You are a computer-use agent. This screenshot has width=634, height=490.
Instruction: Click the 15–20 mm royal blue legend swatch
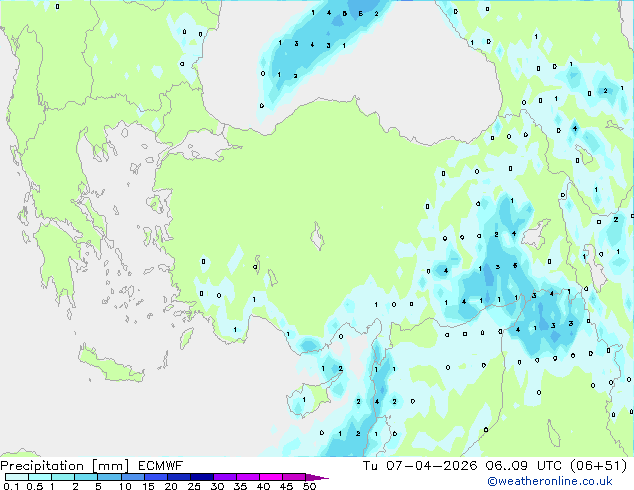[x=155, y=477]
